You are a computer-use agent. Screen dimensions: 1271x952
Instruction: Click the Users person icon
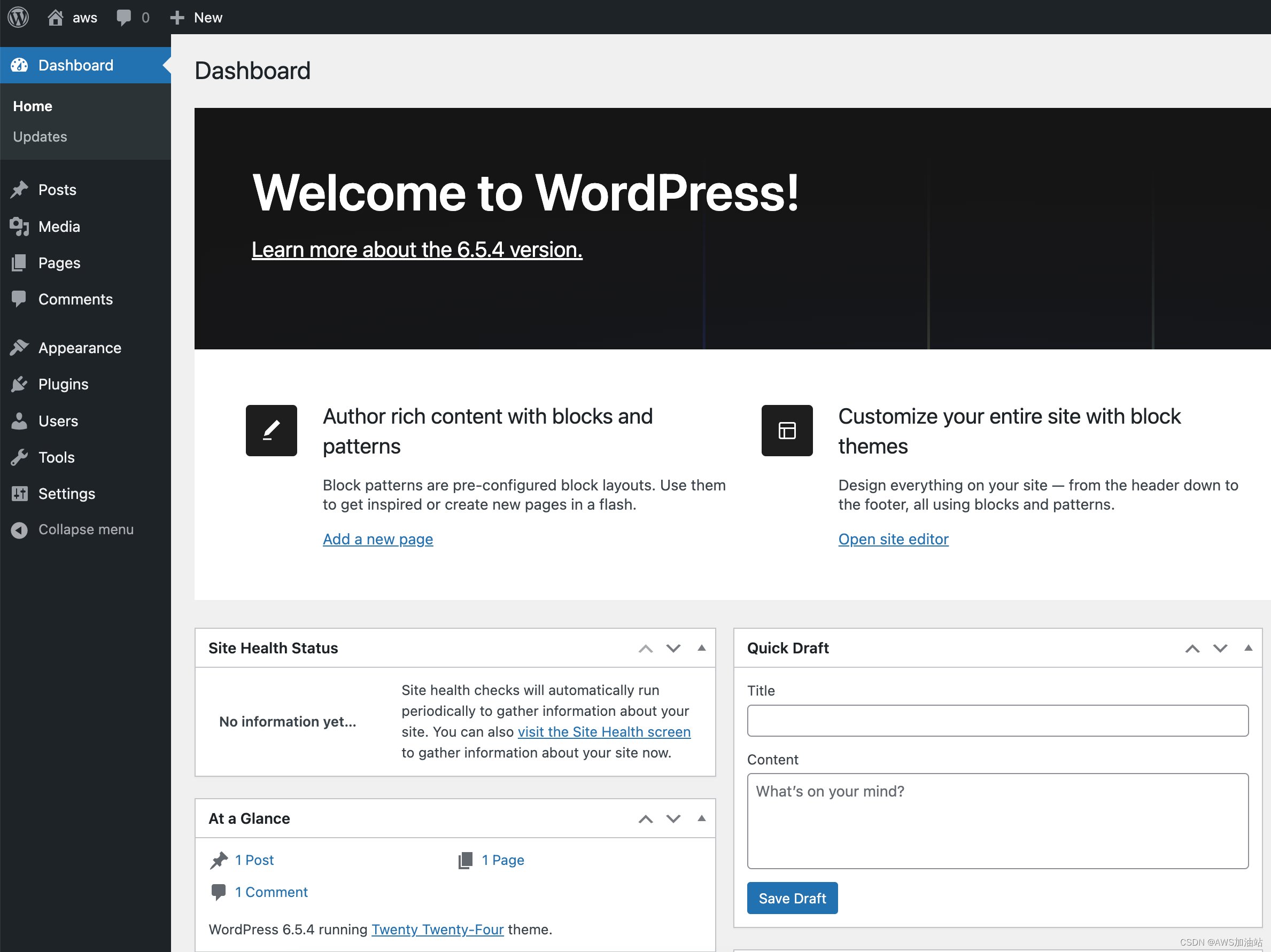(20, 421)
